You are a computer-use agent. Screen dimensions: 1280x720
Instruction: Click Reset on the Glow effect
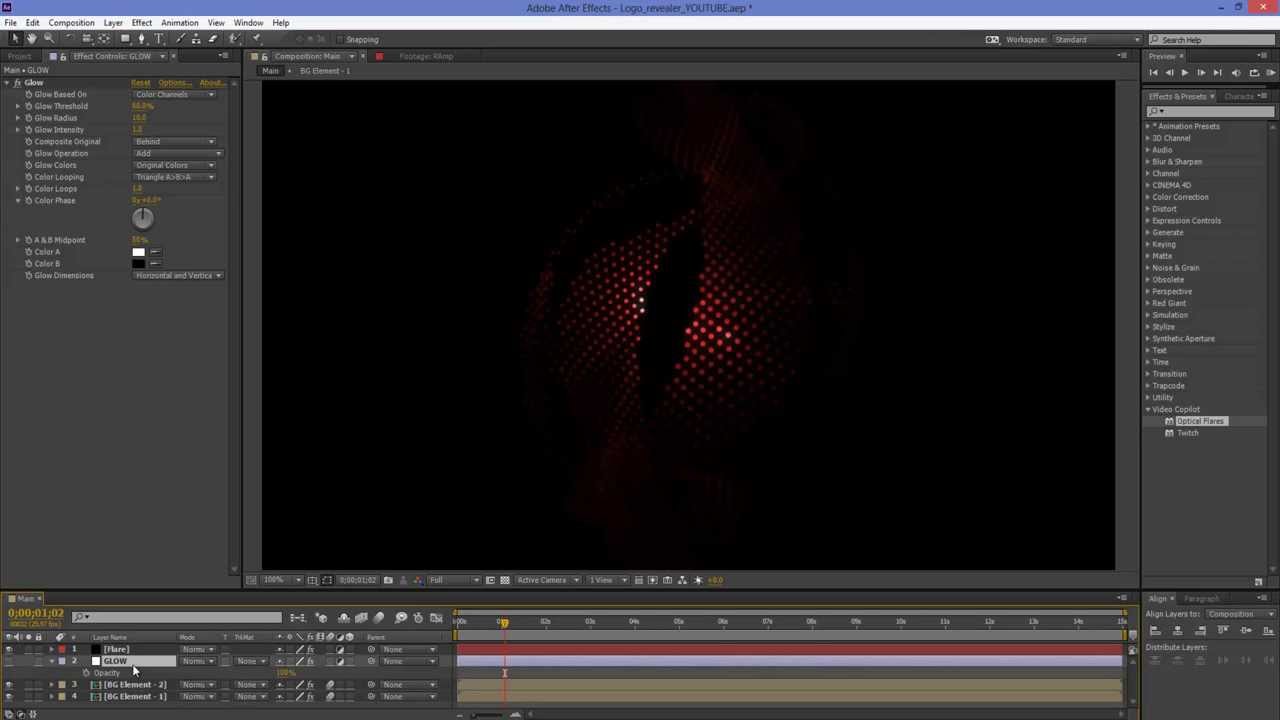141,82
